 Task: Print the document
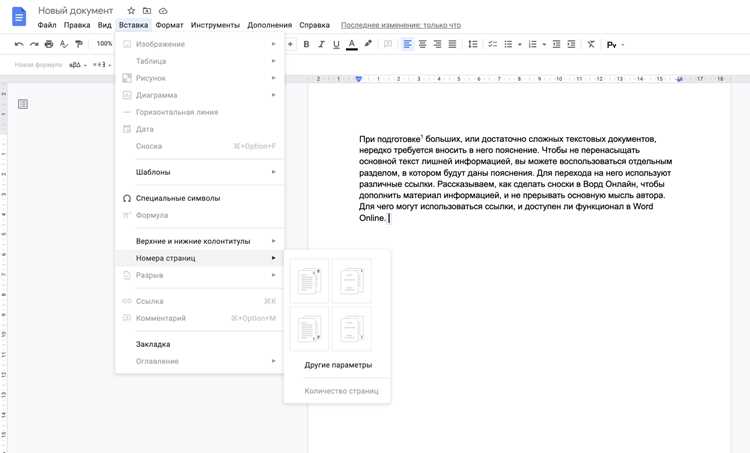click(49, 44)
